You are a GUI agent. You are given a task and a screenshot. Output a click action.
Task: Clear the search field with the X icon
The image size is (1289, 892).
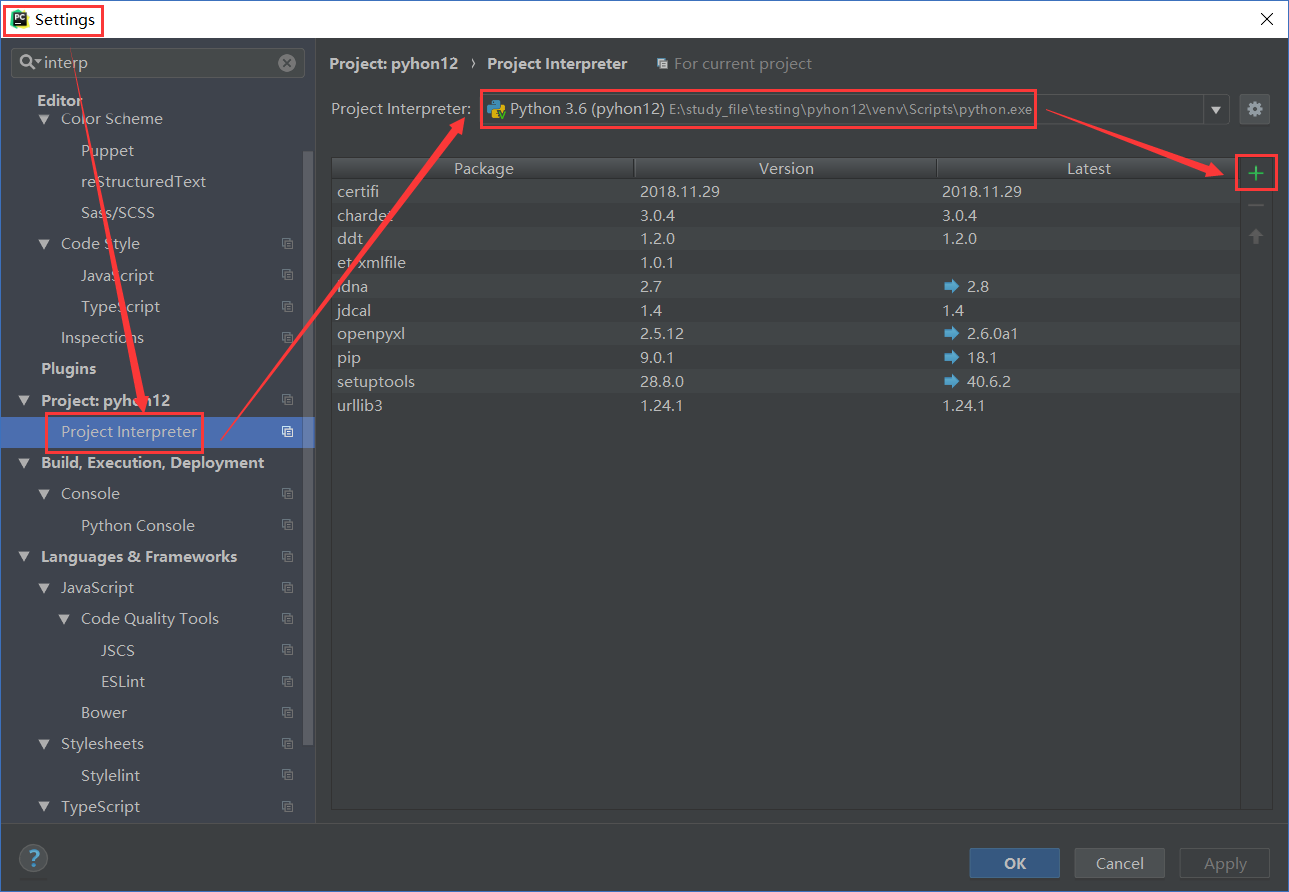tap(287, 63)
